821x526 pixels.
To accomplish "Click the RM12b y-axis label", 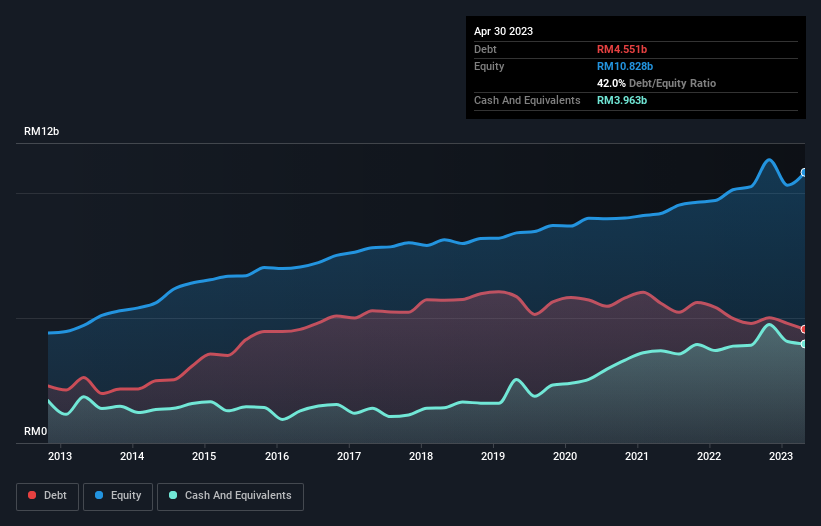I will pyautogui.click(x=41, y=131).
